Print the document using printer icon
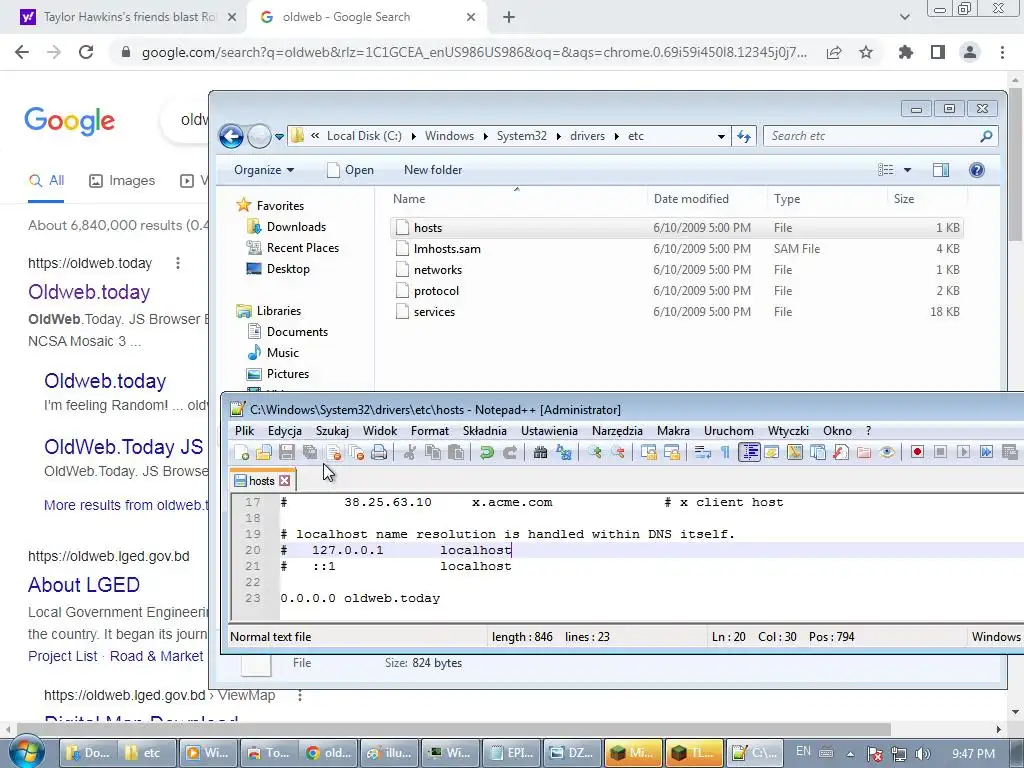 379,452
